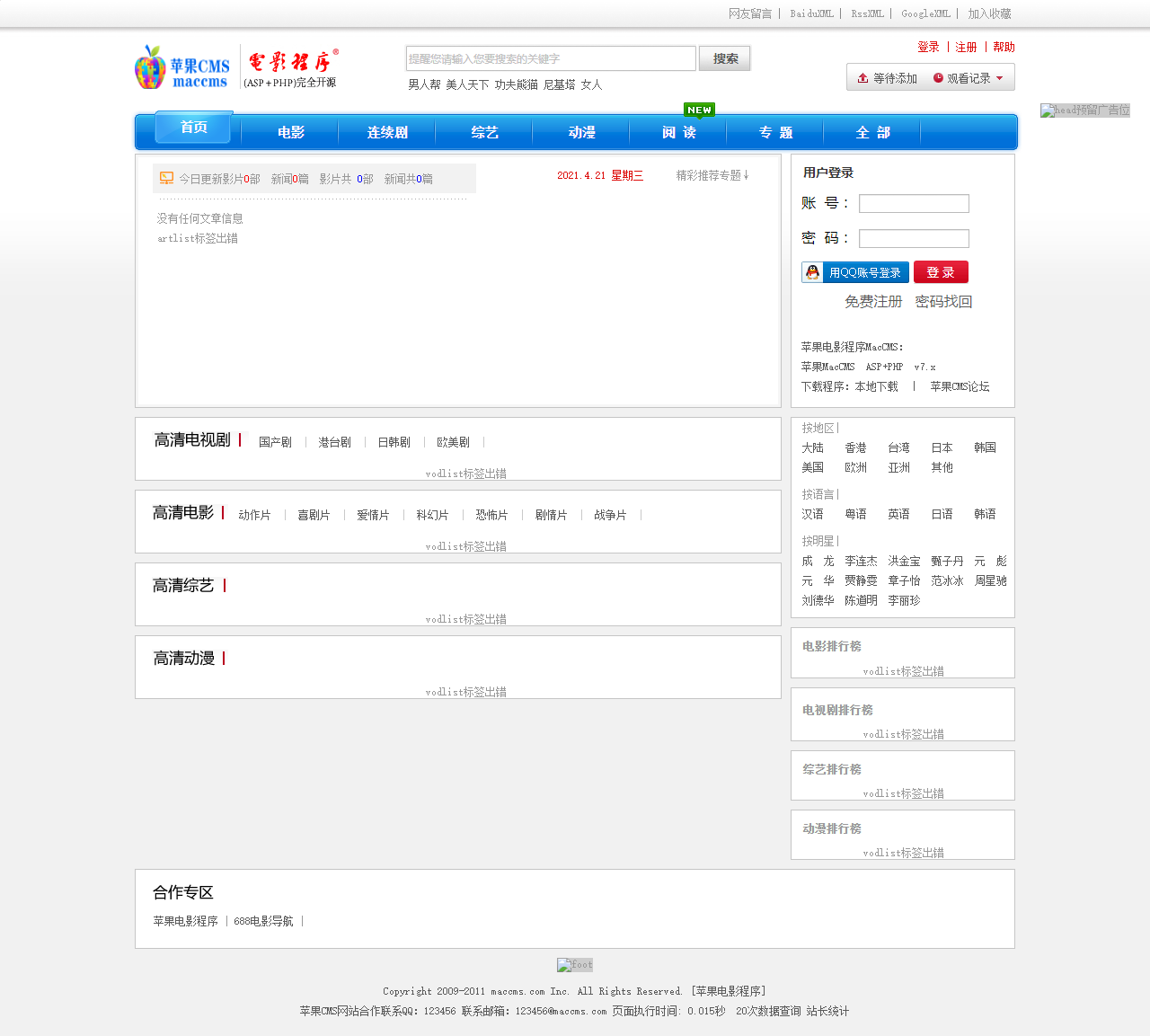Open 苹果CMS论坛 link
The width and height of the screenshot is (1150, 1036).
click(960, 386)
